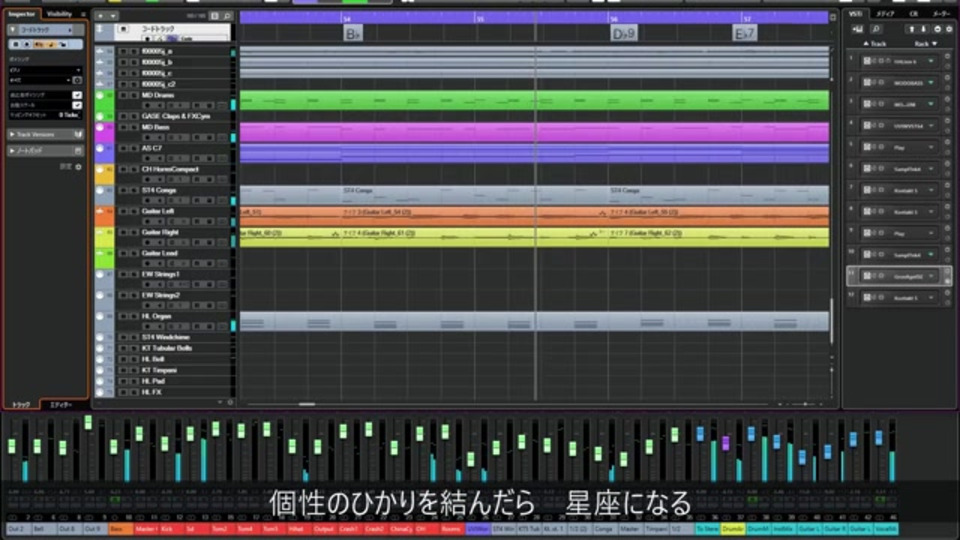Open the VSTi tab in right zone
Image resolution: width=960 pixels, height=540 pixels.
[855, 13]
